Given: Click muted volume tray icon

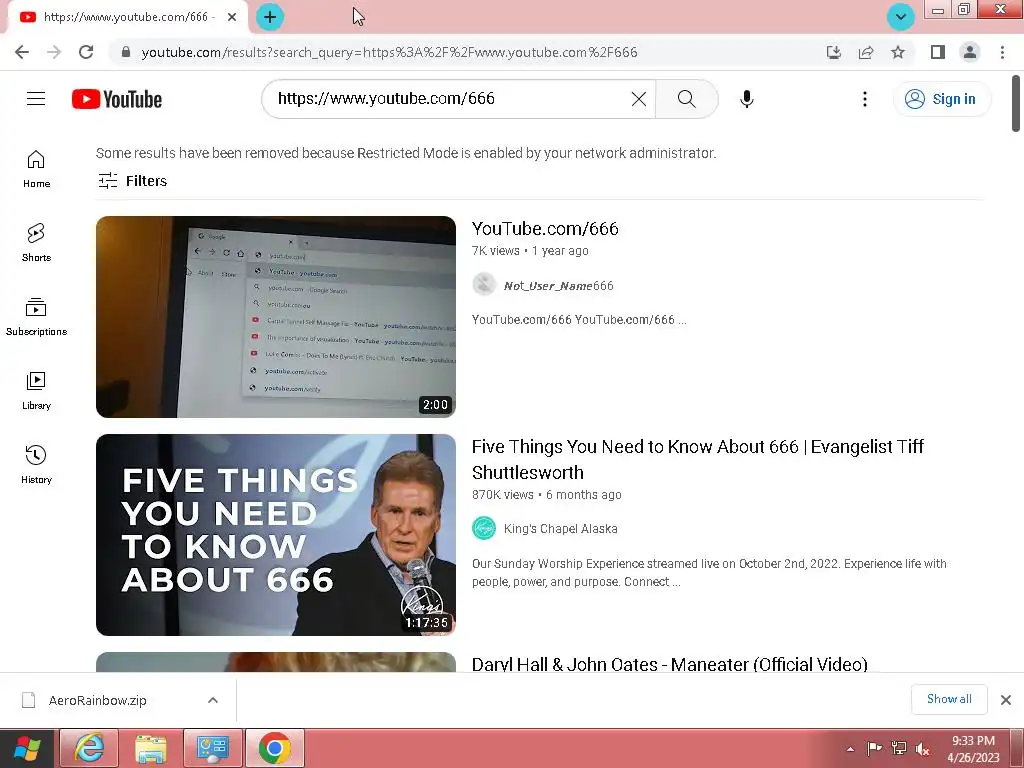Looking at the screenshot, I should pos(923,749).
